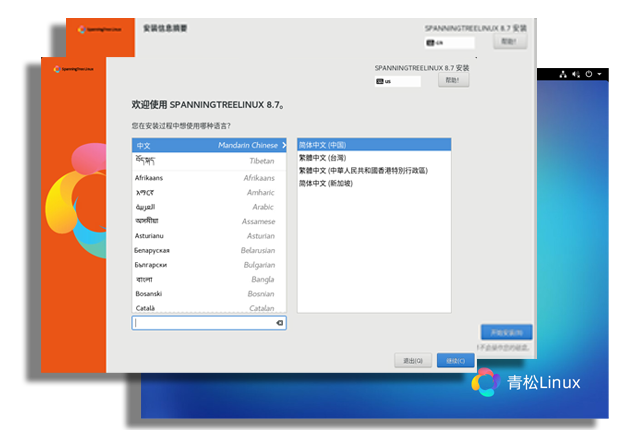This screenshot has height=430, width=624.
Task: Select Bosanski Bosnian language row
Action: [209, 294]
